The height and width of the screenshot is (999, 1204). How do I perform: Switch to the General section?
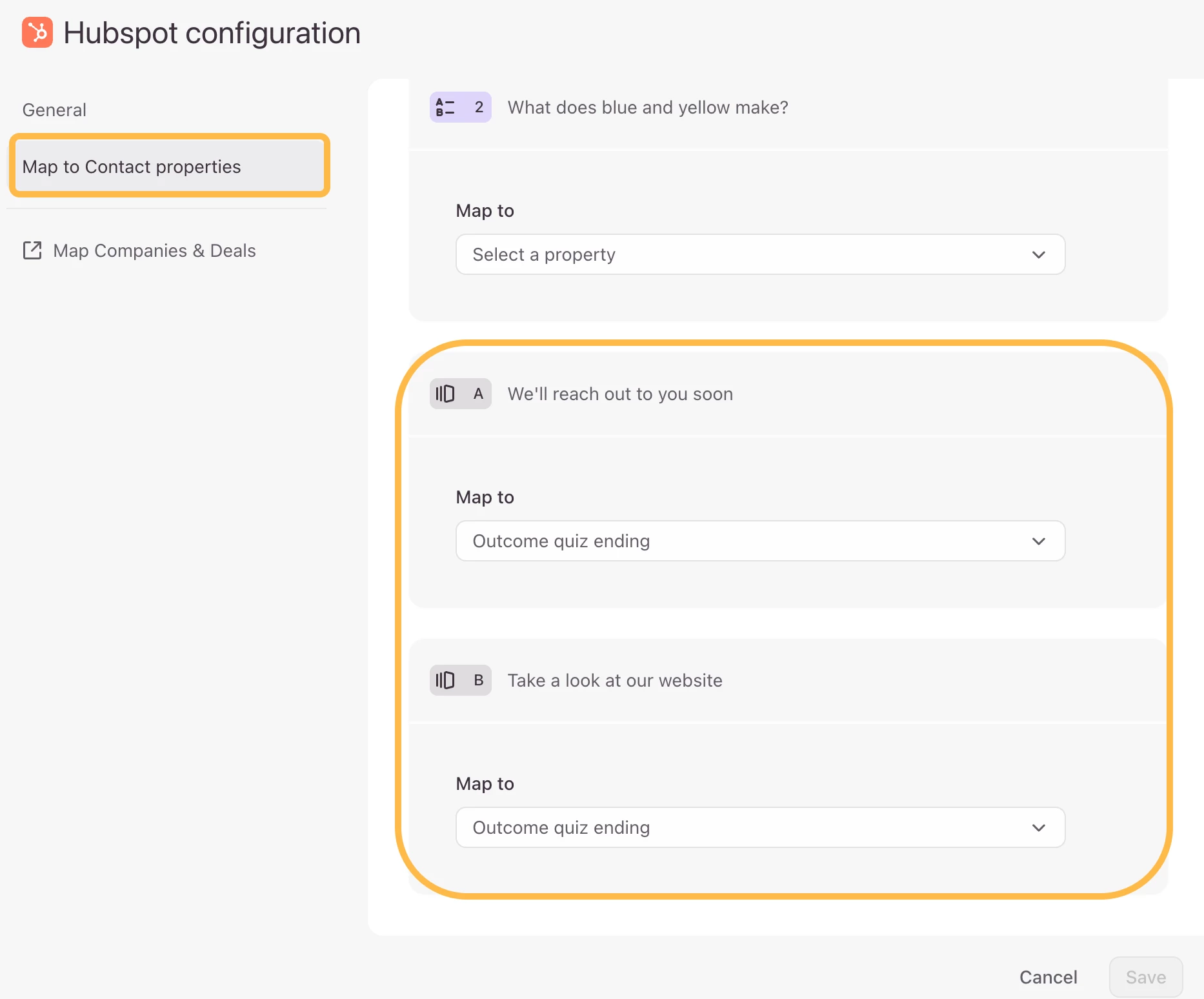pos(54,110)
